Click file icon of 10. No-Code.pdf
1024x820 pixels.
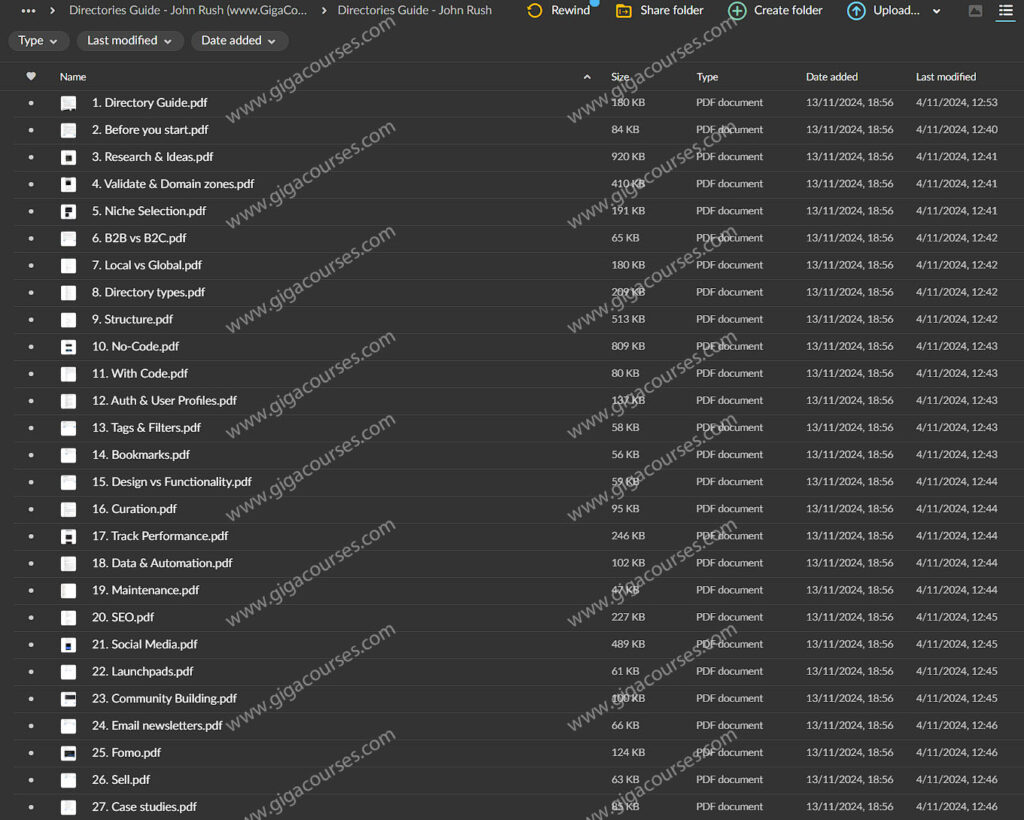(68, 347)
